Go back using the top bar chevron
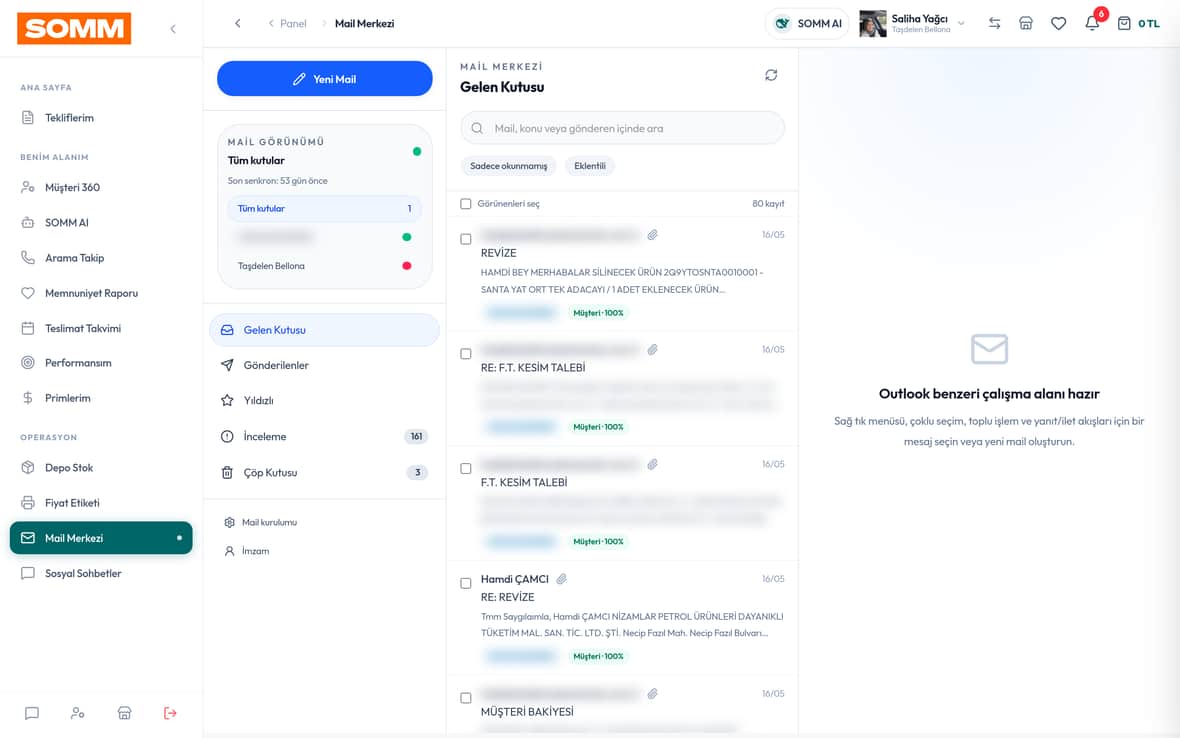Viewport: 1180px width, 738px height. tap(238, 23)
